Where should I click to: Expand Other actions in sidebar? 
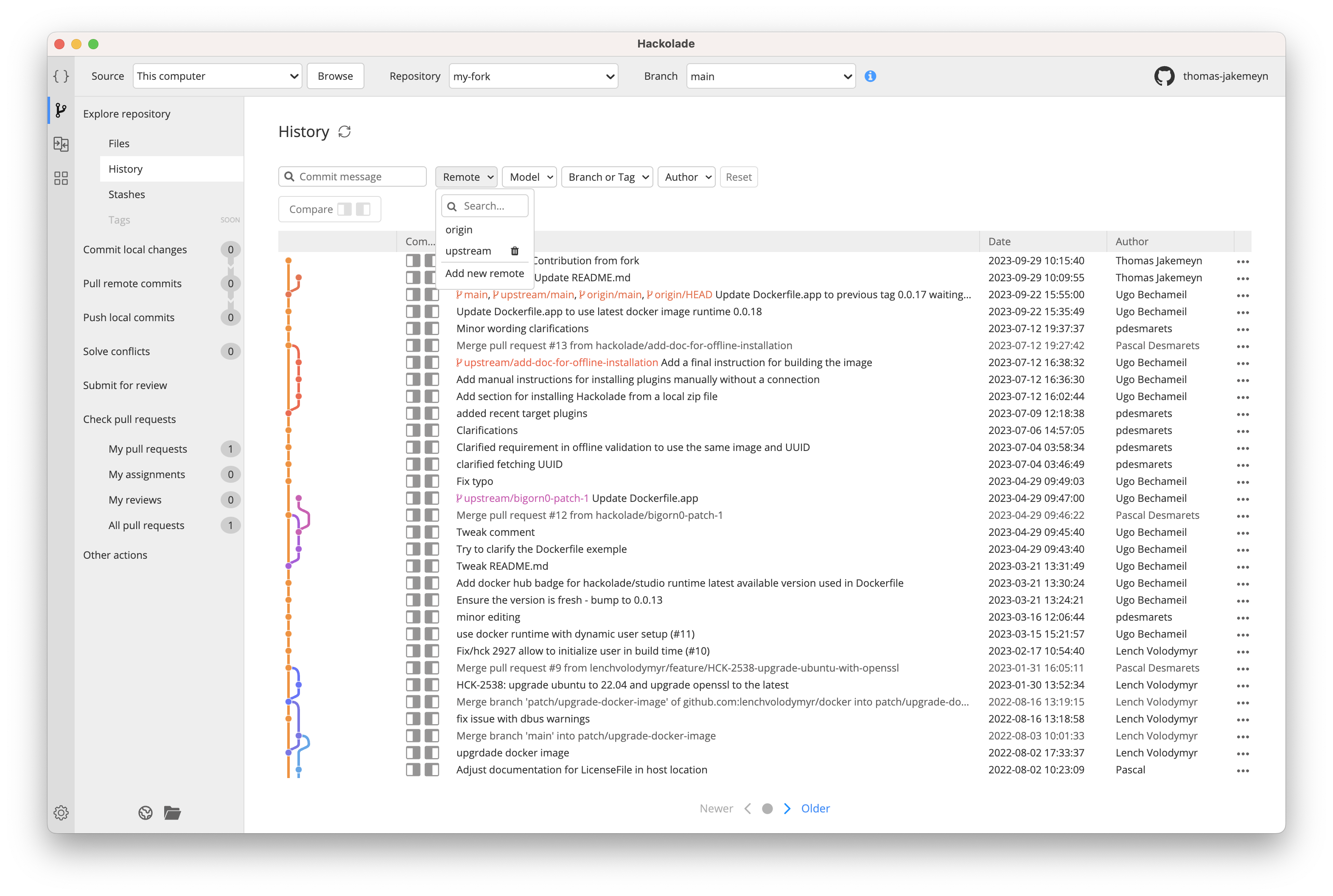(x=115, y=555)
